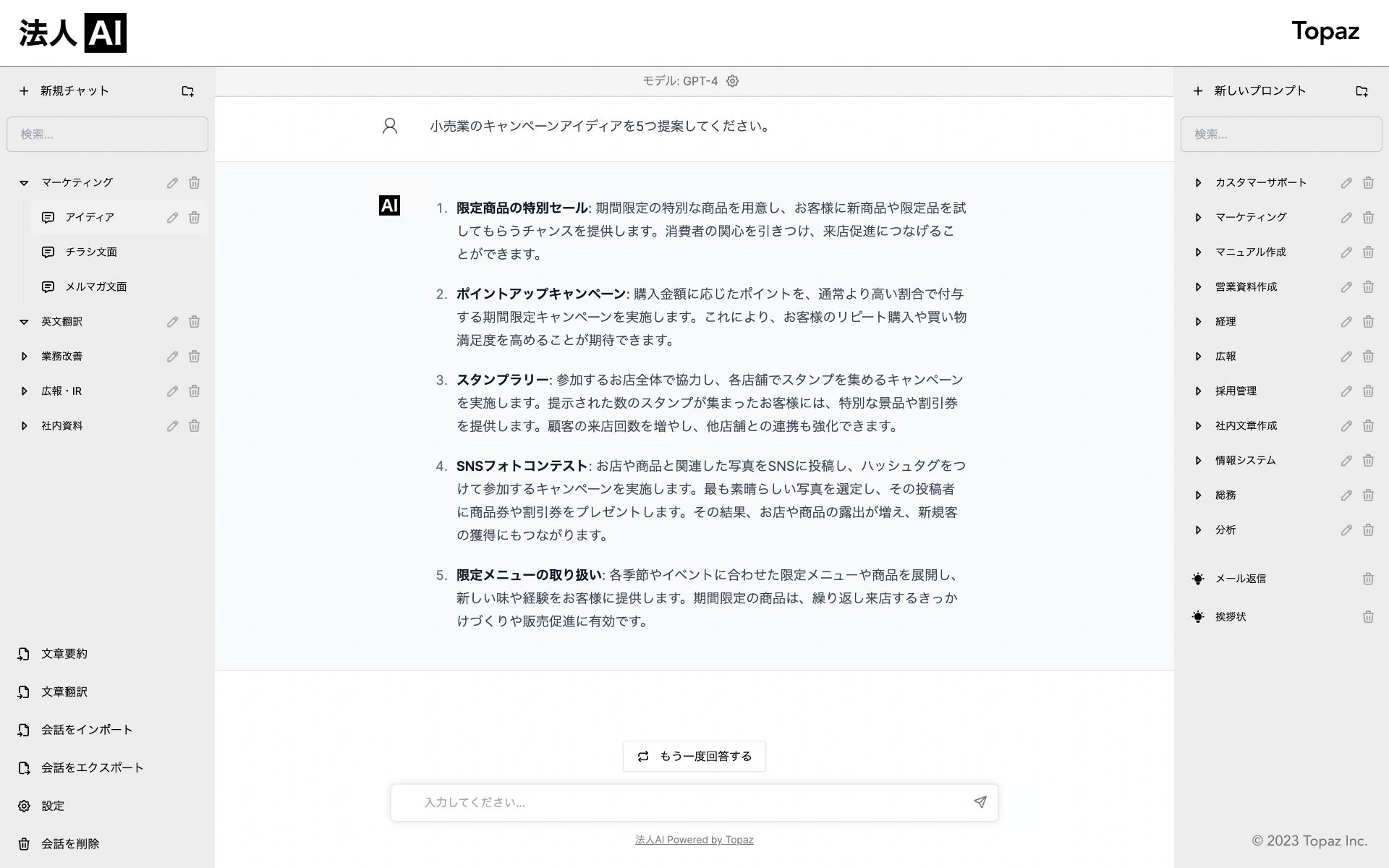Collapse the マーケティング chat folder
The width and height of the screenshot is (1389, 868).
point(24,183)
